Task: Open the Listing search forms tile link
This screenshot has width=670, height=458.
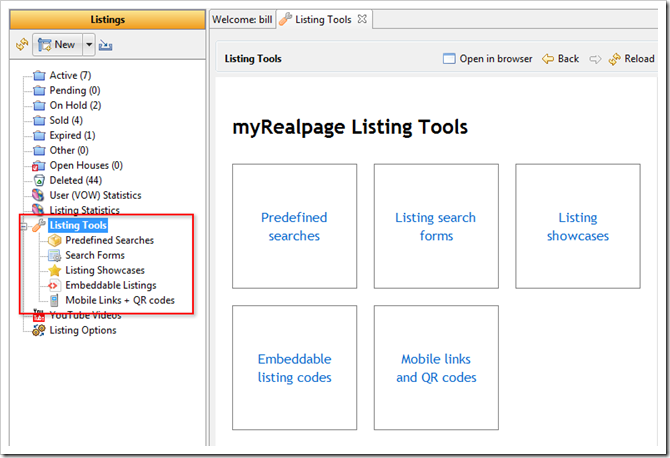Action: pyautogui.click(x=435, y=226)
